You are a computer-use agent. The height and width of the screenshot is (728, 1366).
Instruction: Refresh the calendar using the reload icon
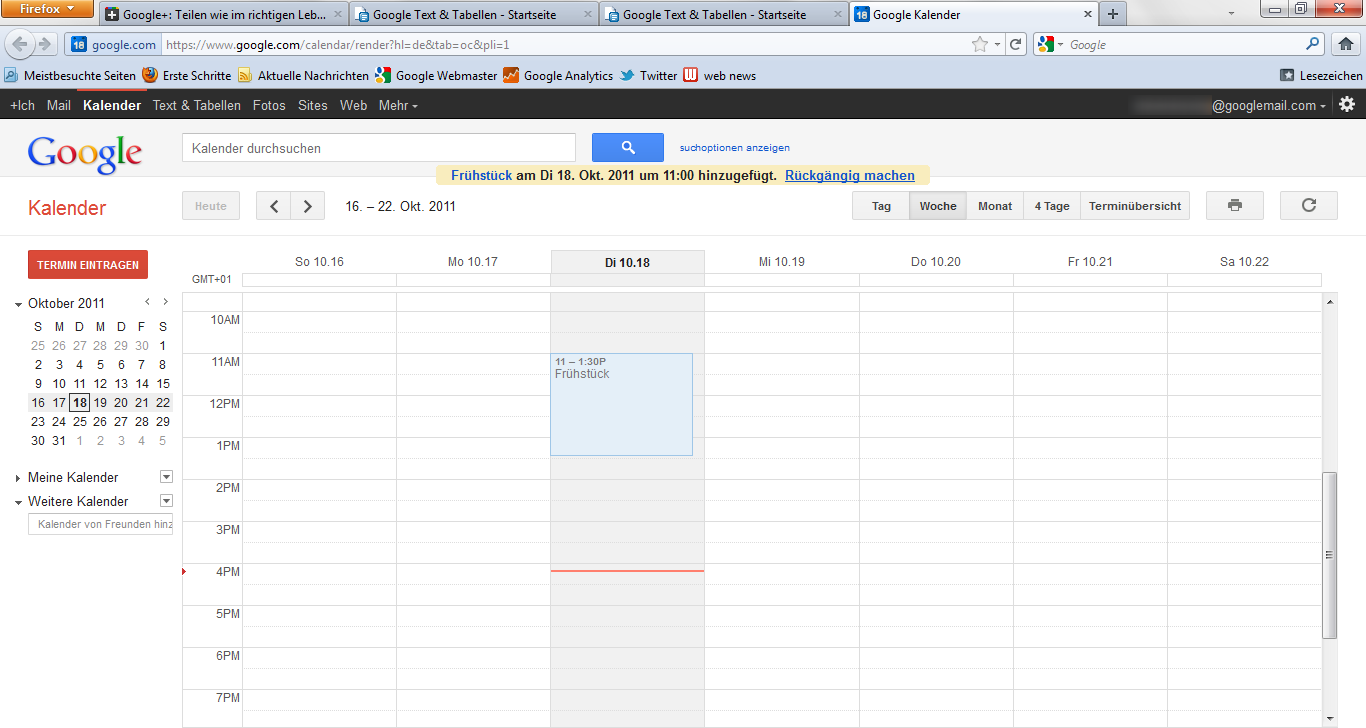click(1308, 206)
